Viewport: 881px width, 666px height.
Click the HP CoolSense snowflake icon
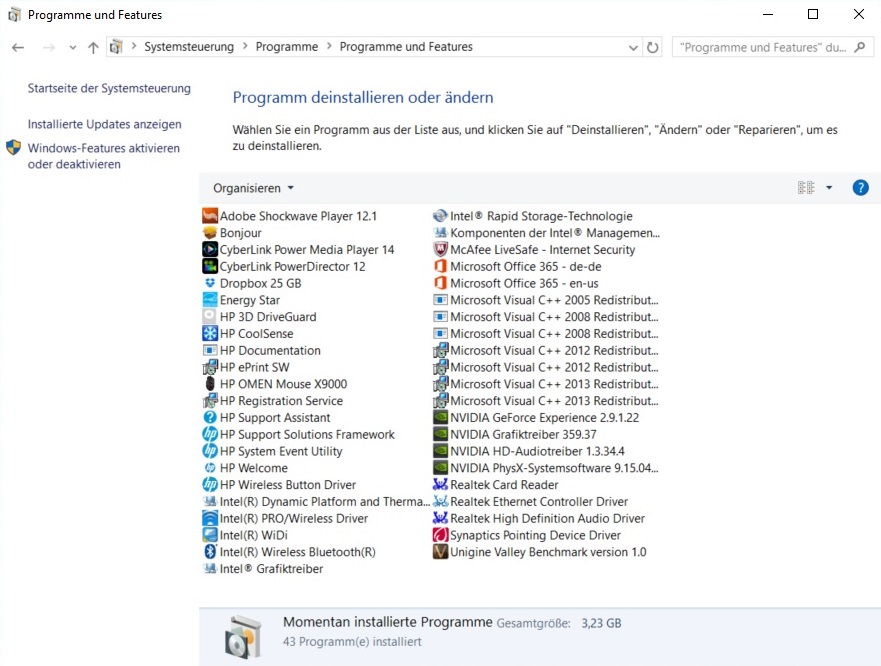(x=210, y=333)
